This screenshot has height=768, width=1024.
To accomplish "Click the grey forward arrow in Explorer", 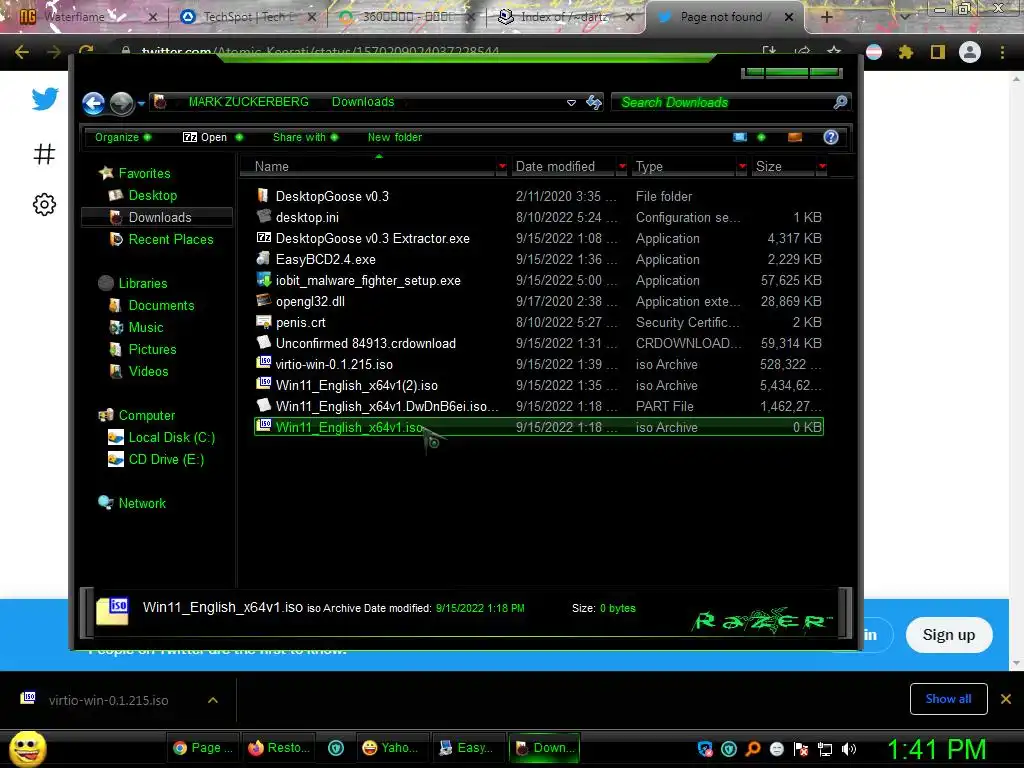I will pyautogui.click(x=121, y=103).
